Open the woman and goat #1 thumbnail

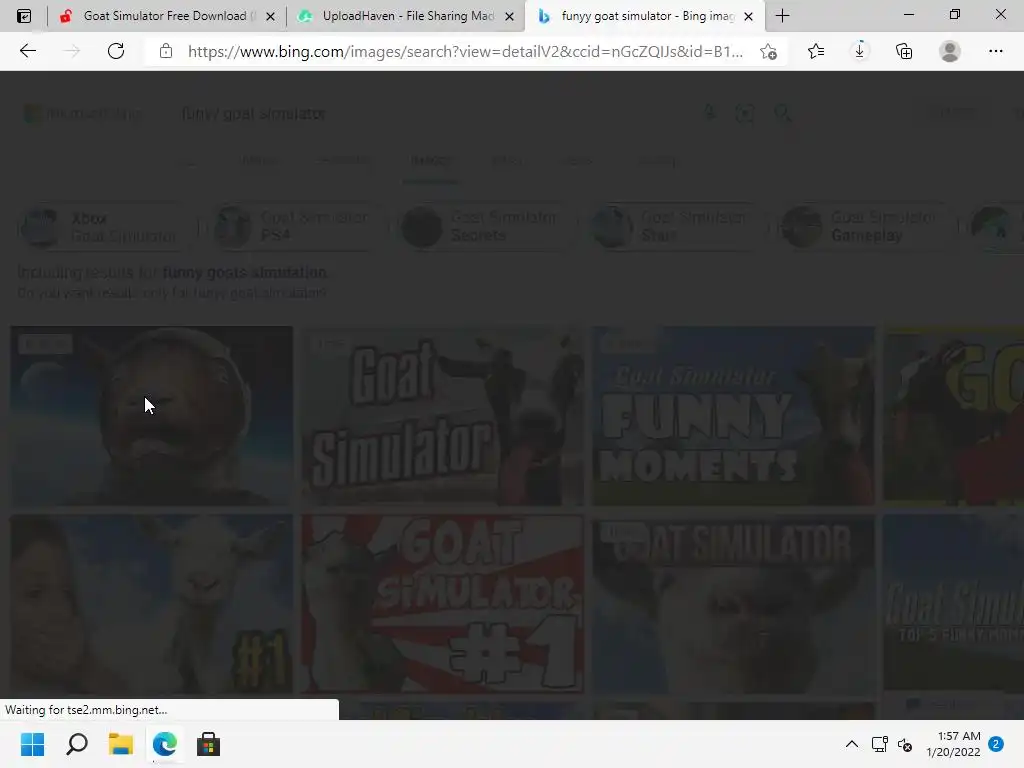[x=152, y=603]
